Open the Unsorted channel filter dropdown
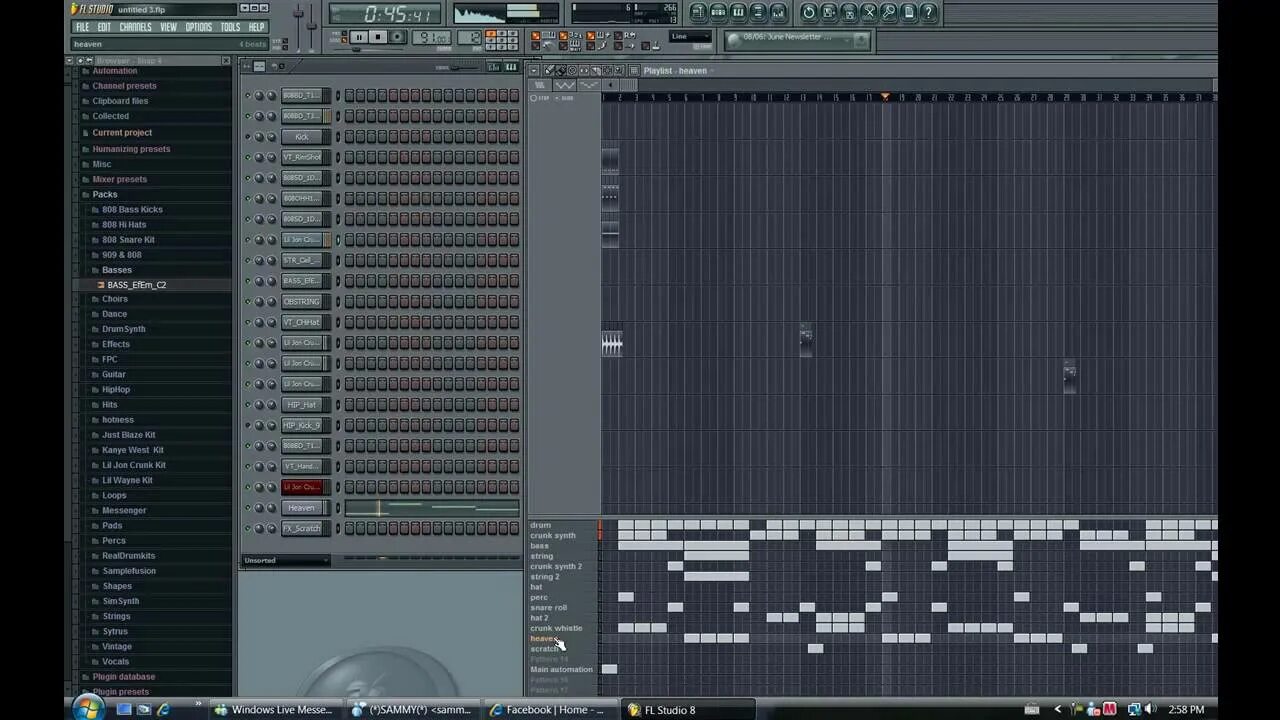The width and height of the screenshot is (1280, 720). point(285,560)
